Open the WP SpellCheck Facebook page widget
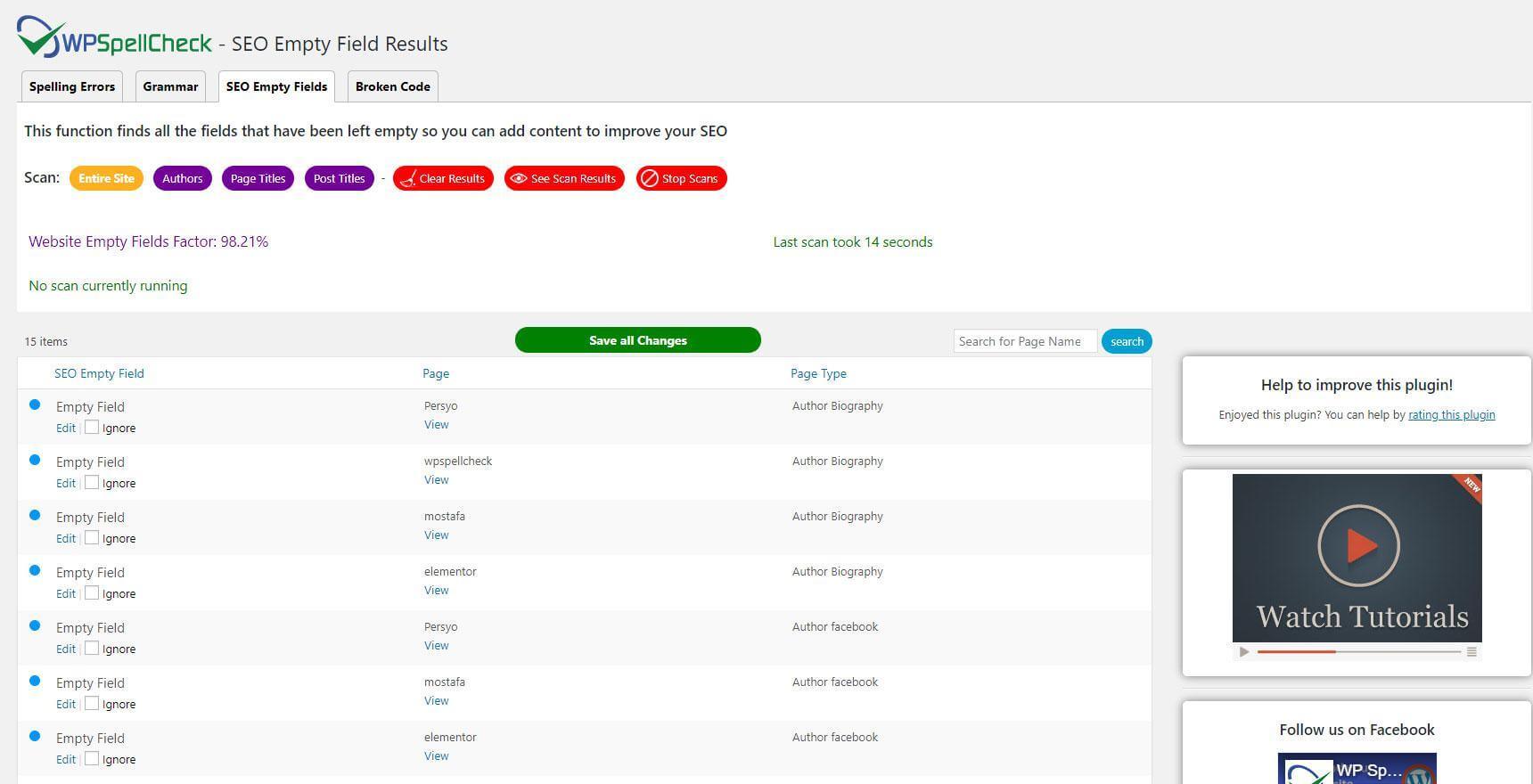This screenshot has height=784, width=1533. click(x=1357, y=769)
